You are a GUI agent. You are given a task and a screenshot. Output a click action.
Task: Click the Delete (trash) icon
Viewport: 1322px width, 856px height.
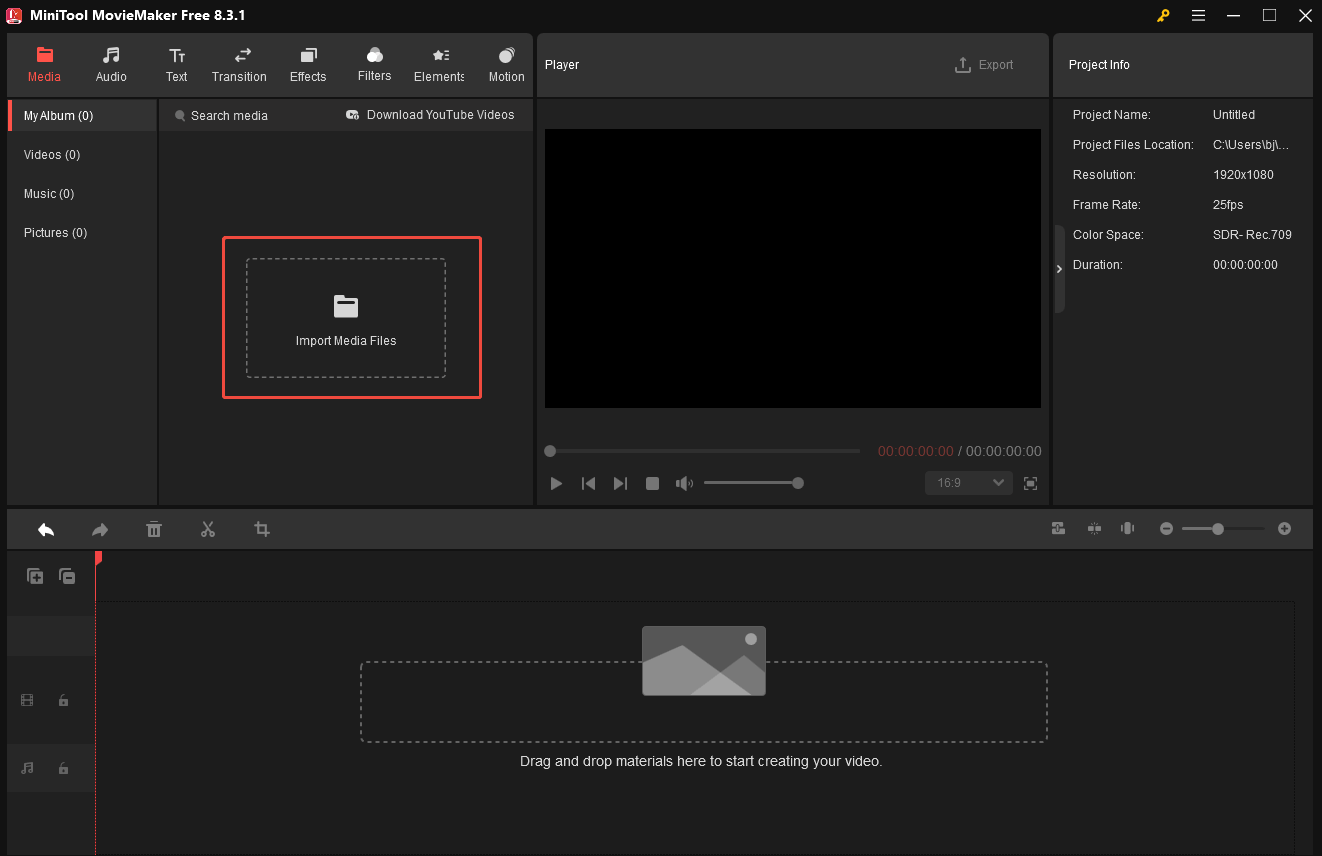coord(154,529)
